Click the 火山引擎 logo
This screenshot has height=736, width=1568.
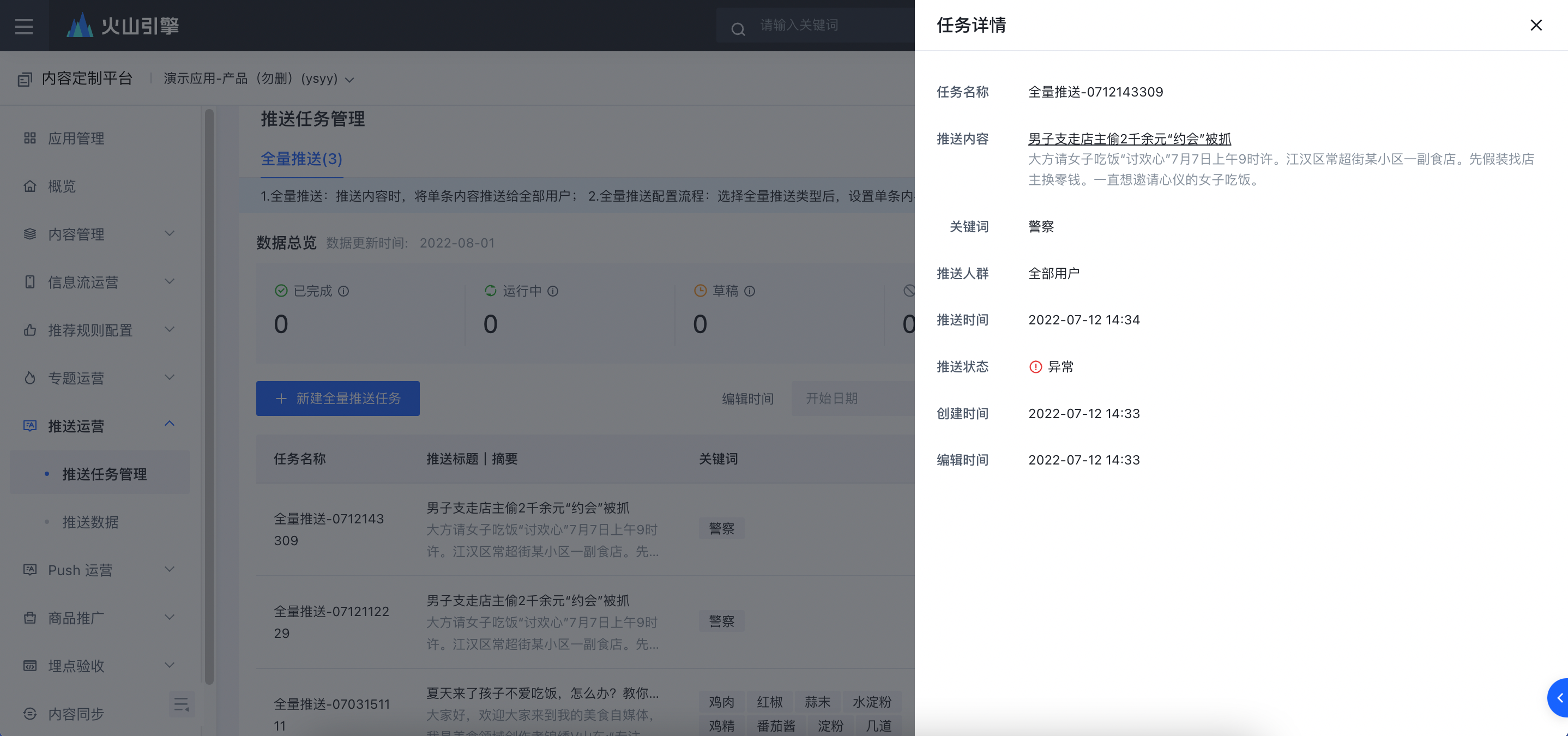click(x=122, y=26)
